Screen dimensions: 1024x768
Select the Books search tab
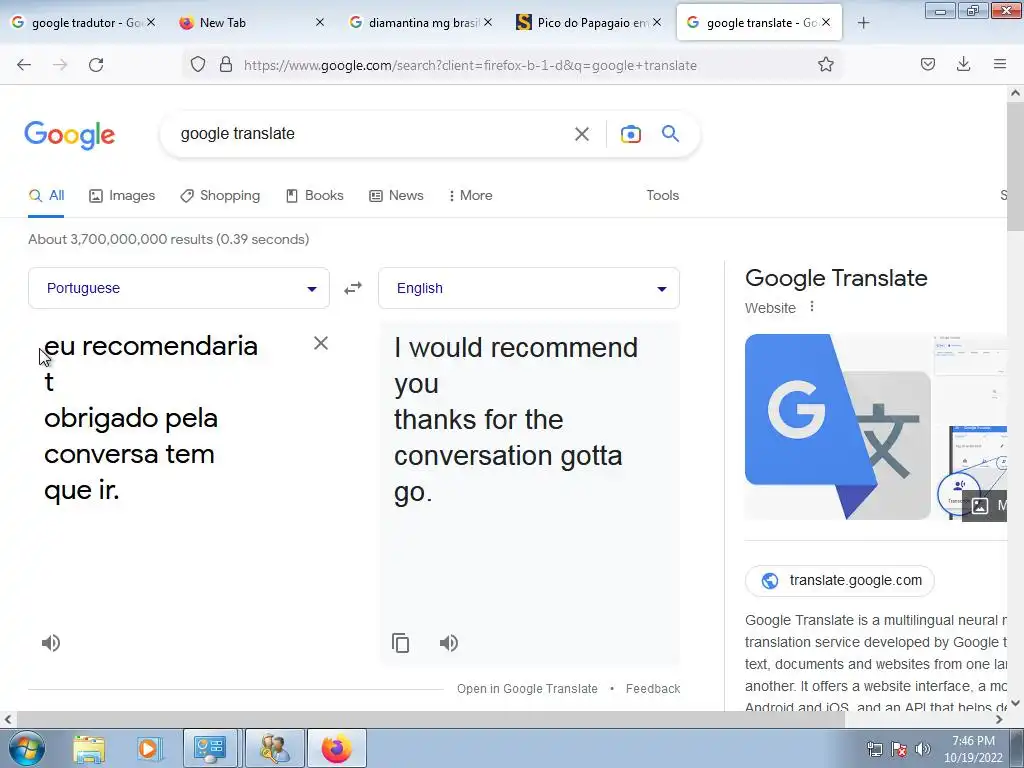pos(315,195)
